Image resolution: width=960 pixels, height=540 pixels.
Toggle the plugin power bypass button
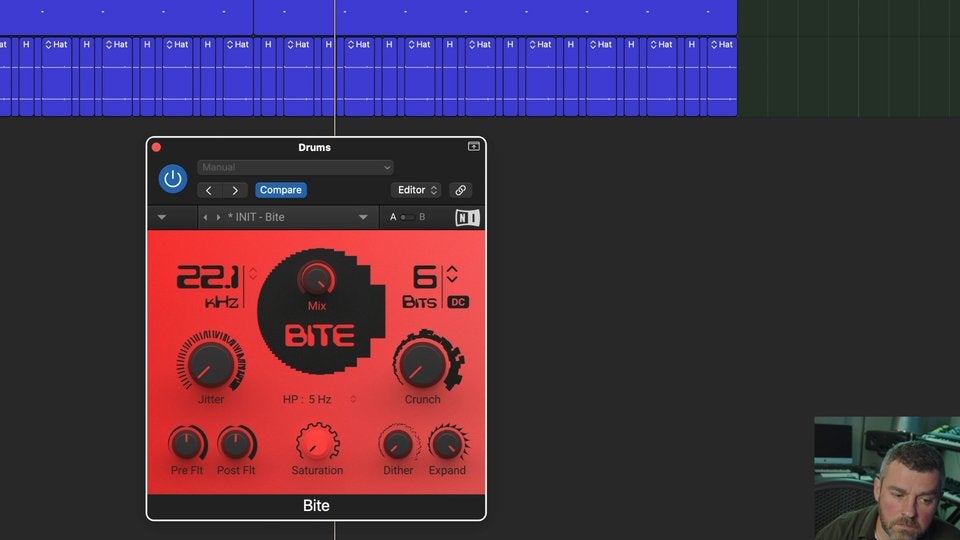[173, 179]
